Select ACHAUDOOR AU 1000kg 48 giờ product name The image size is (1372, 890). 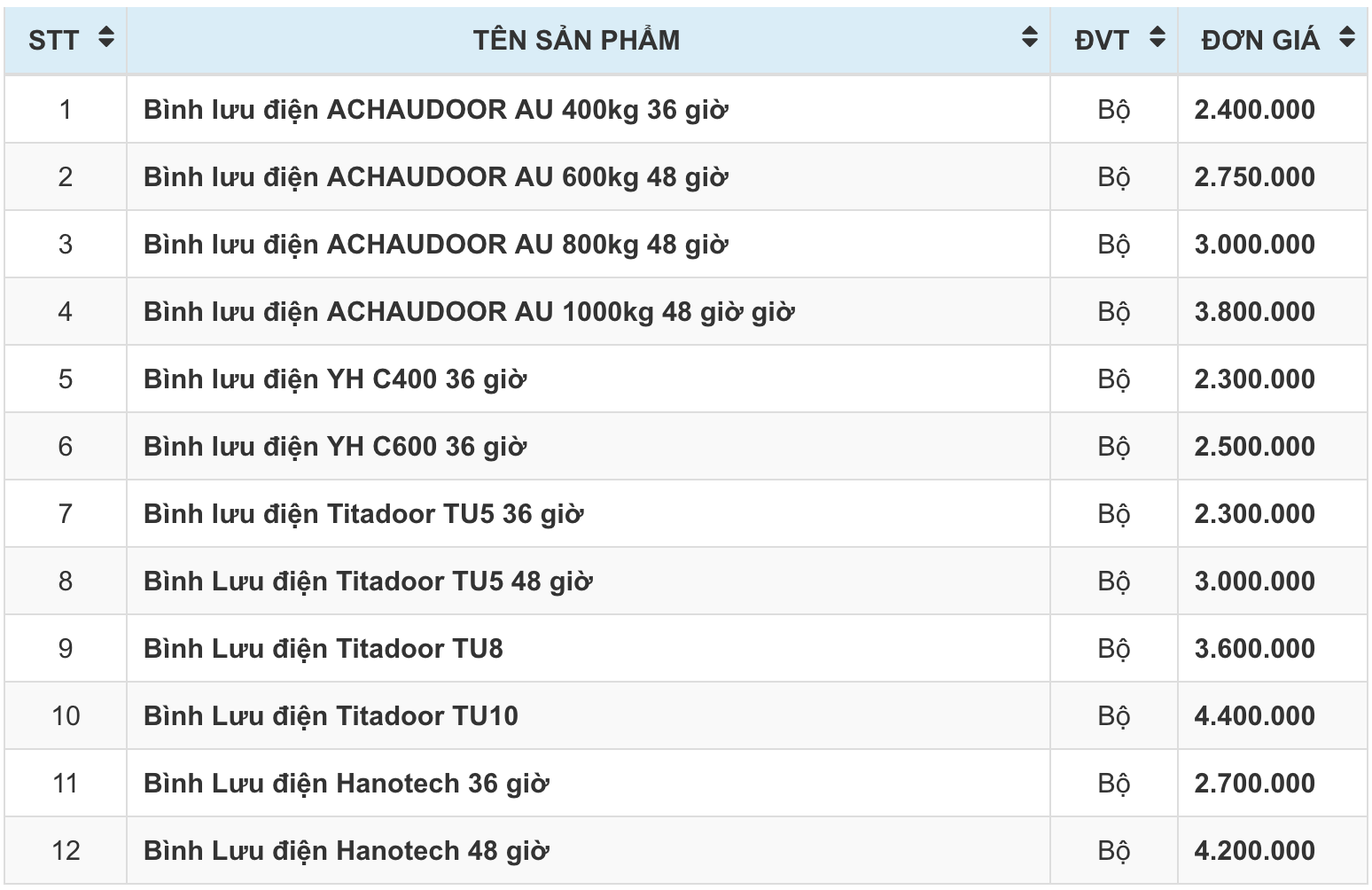[469, 312]
